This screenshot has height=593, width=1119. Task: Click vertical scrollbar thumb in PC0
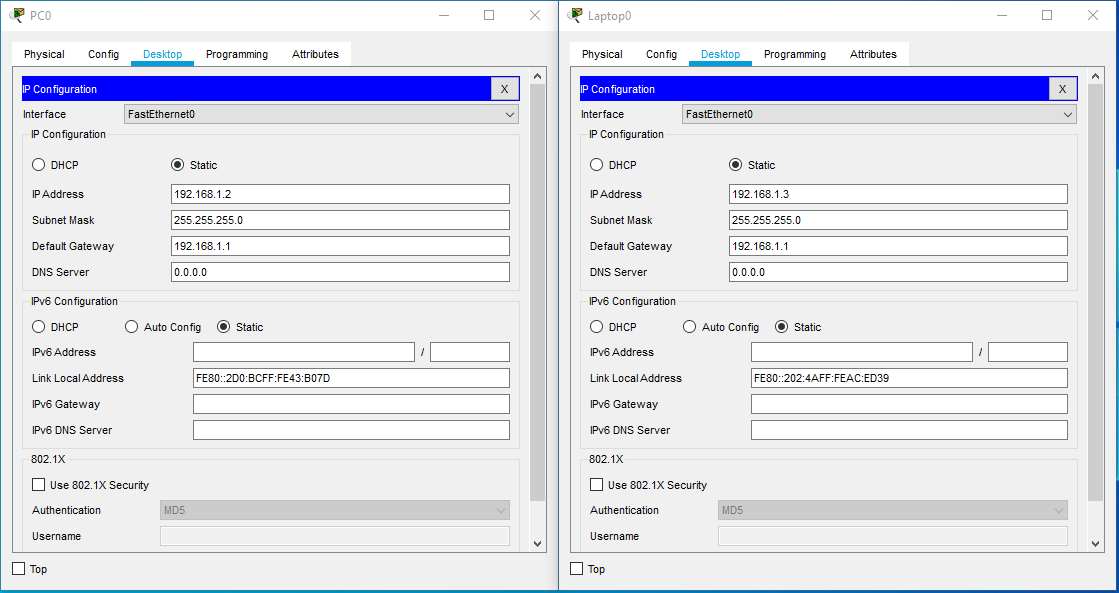pos(538,293)
